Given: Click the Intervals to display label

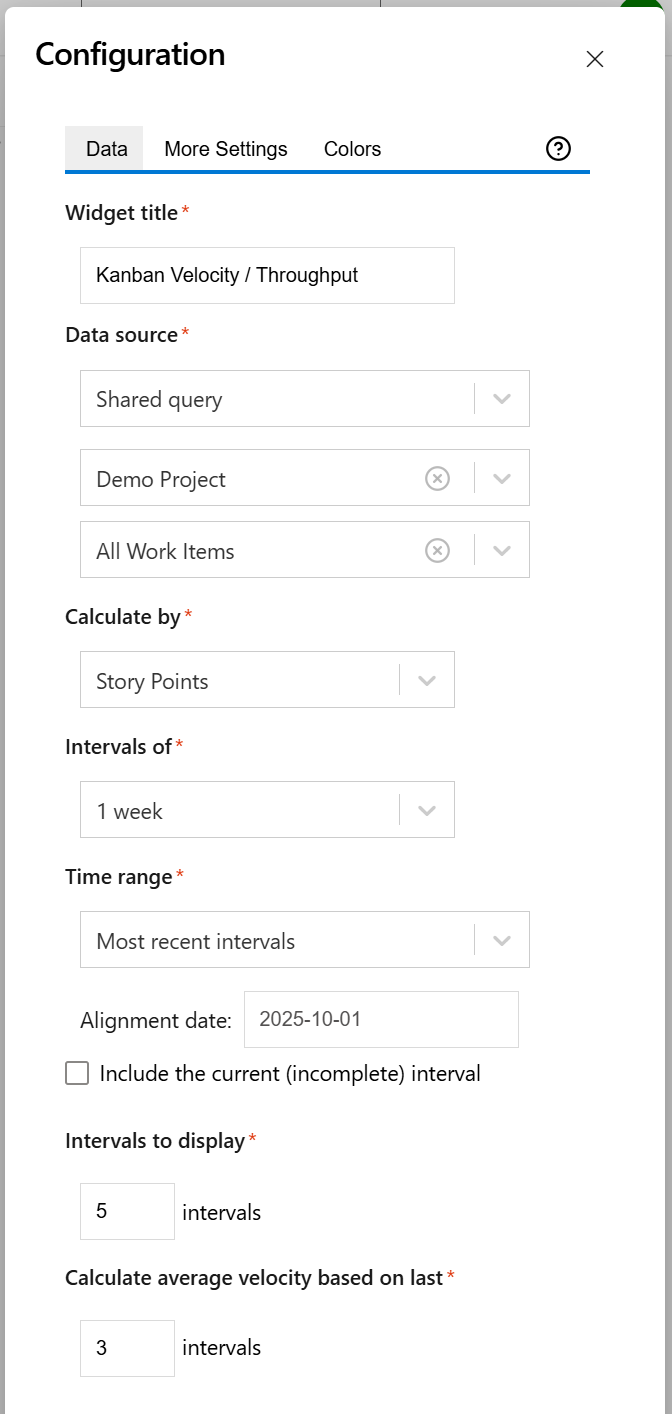Looking at the screenshot, I should 155,1141.
